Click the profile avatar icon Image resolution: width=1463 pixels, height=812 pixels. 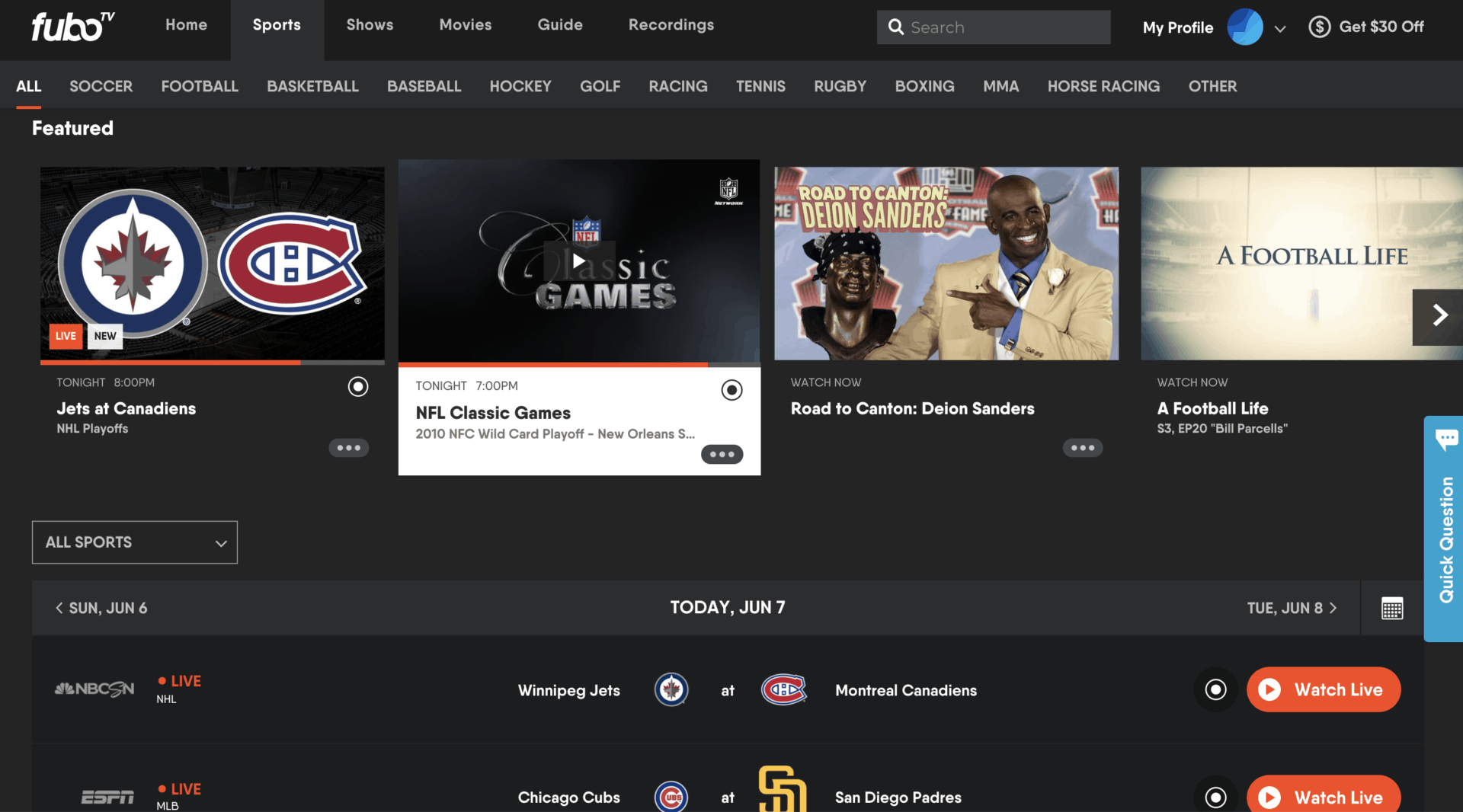point(1245,27)
